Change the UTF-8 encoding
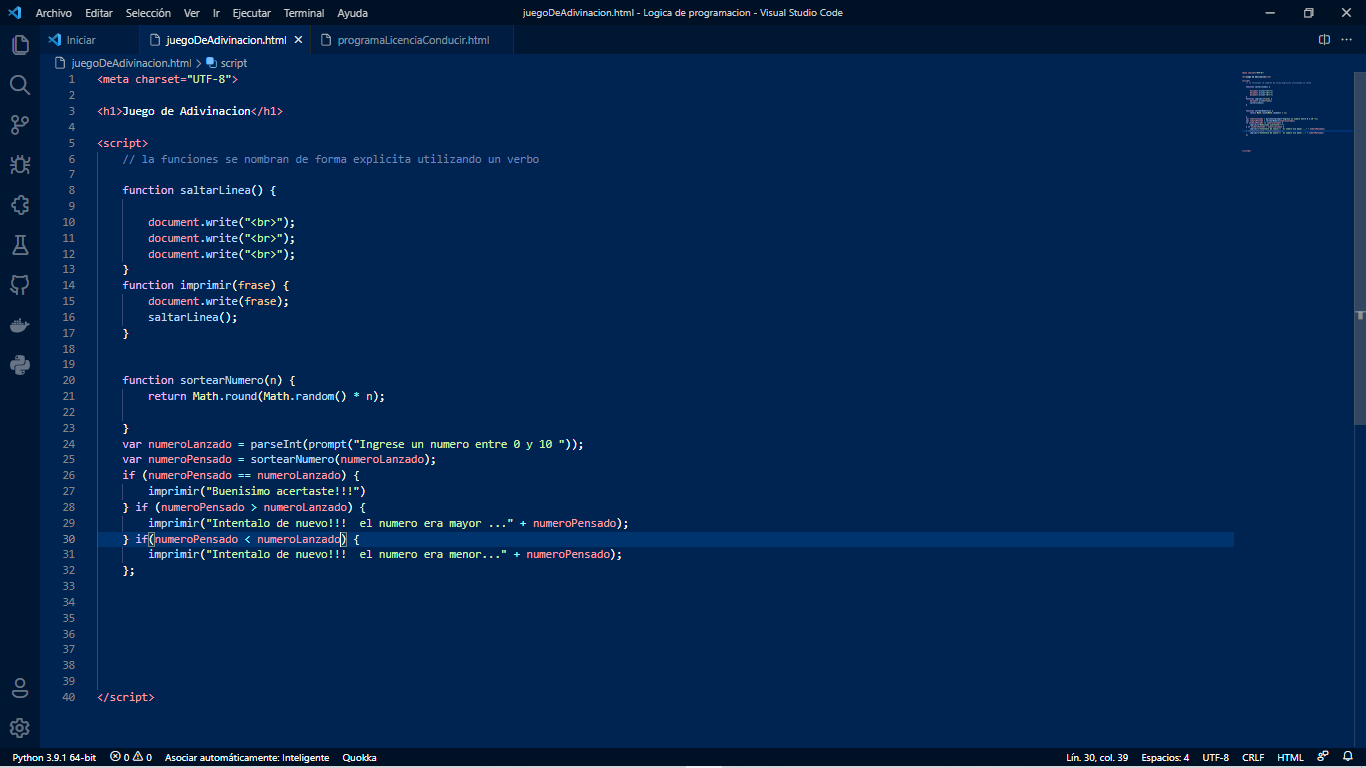Image resolution: width=1366 pixels, height=768 pixels. (1215, 757)
